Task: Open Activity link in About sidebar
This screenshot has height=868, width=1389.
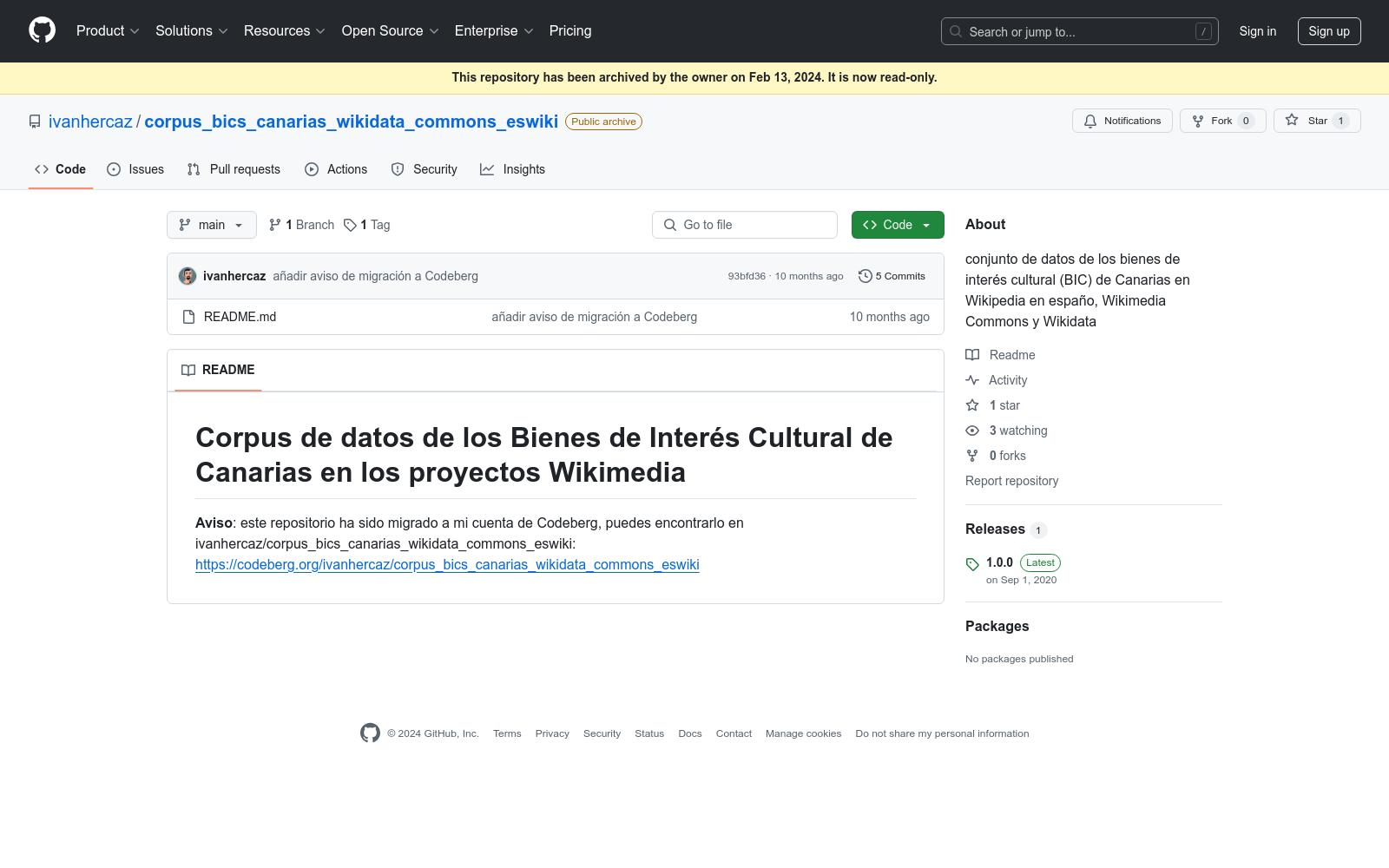Action: [997, 380]
